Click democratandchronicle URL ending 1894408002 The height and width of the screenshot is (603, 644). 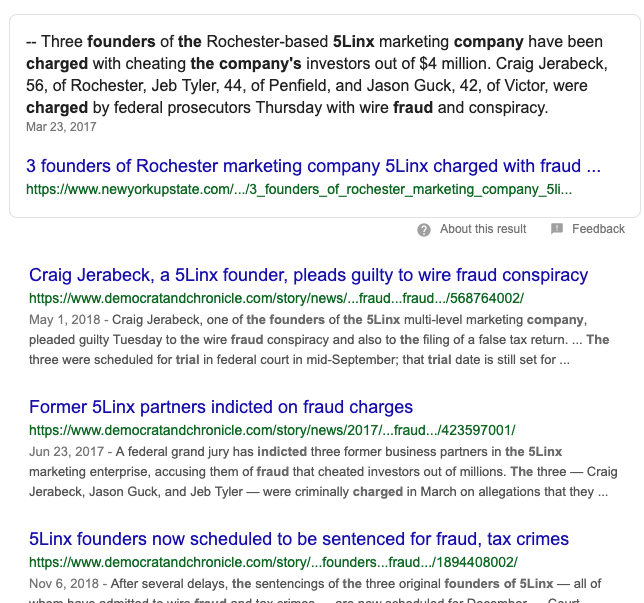(273, 562)
